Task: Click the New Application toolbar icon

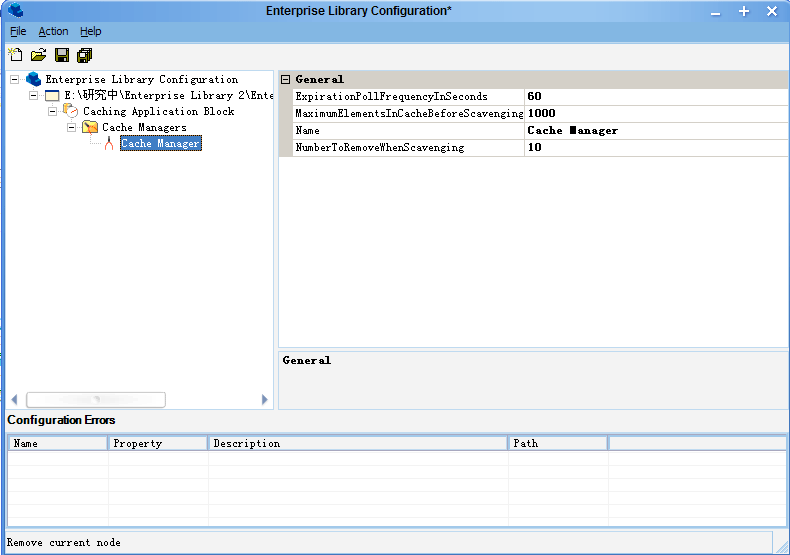Action: (x=16, y=54)
